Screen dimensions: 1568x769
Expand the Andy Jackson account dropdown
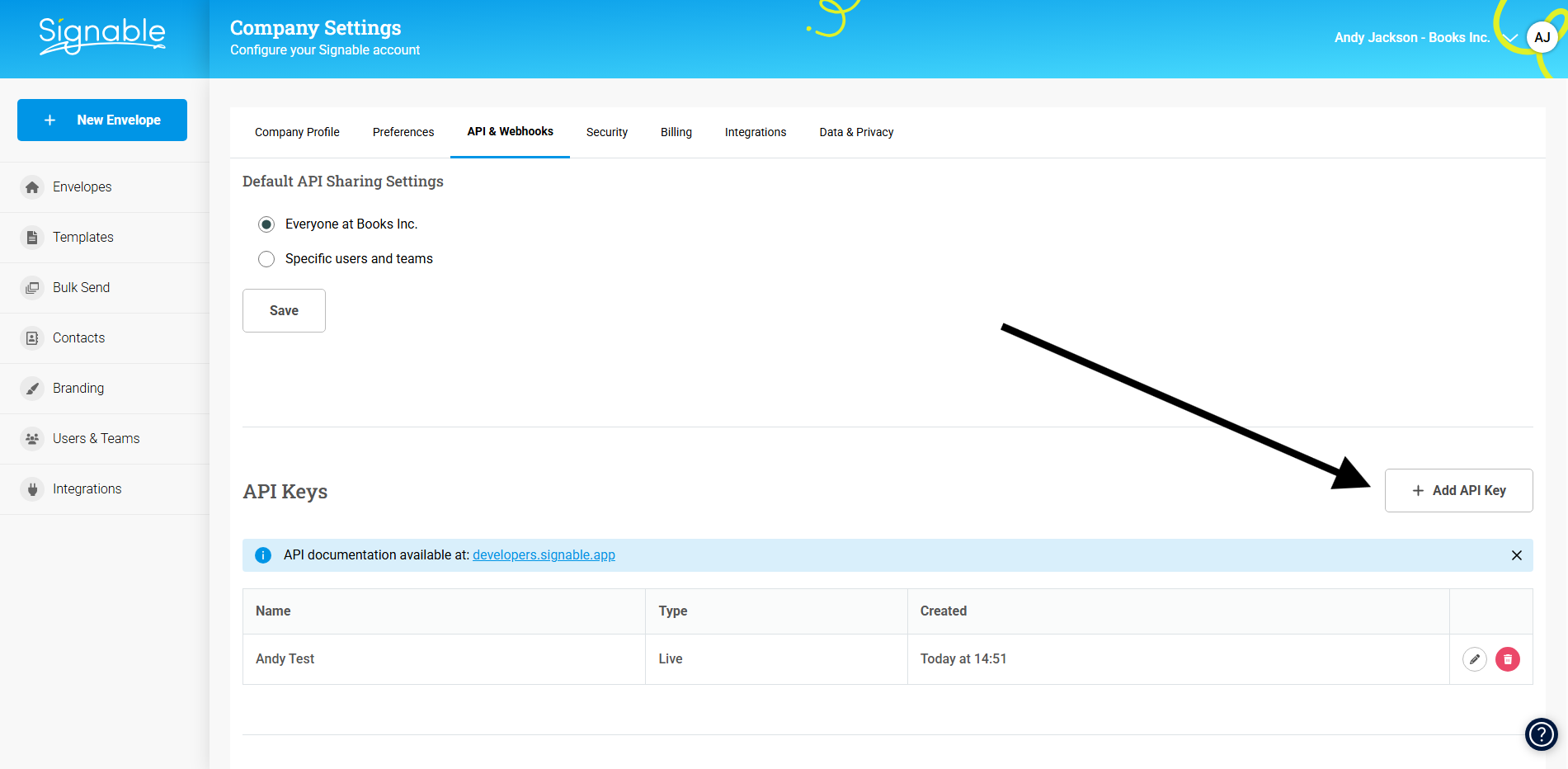1510,38
